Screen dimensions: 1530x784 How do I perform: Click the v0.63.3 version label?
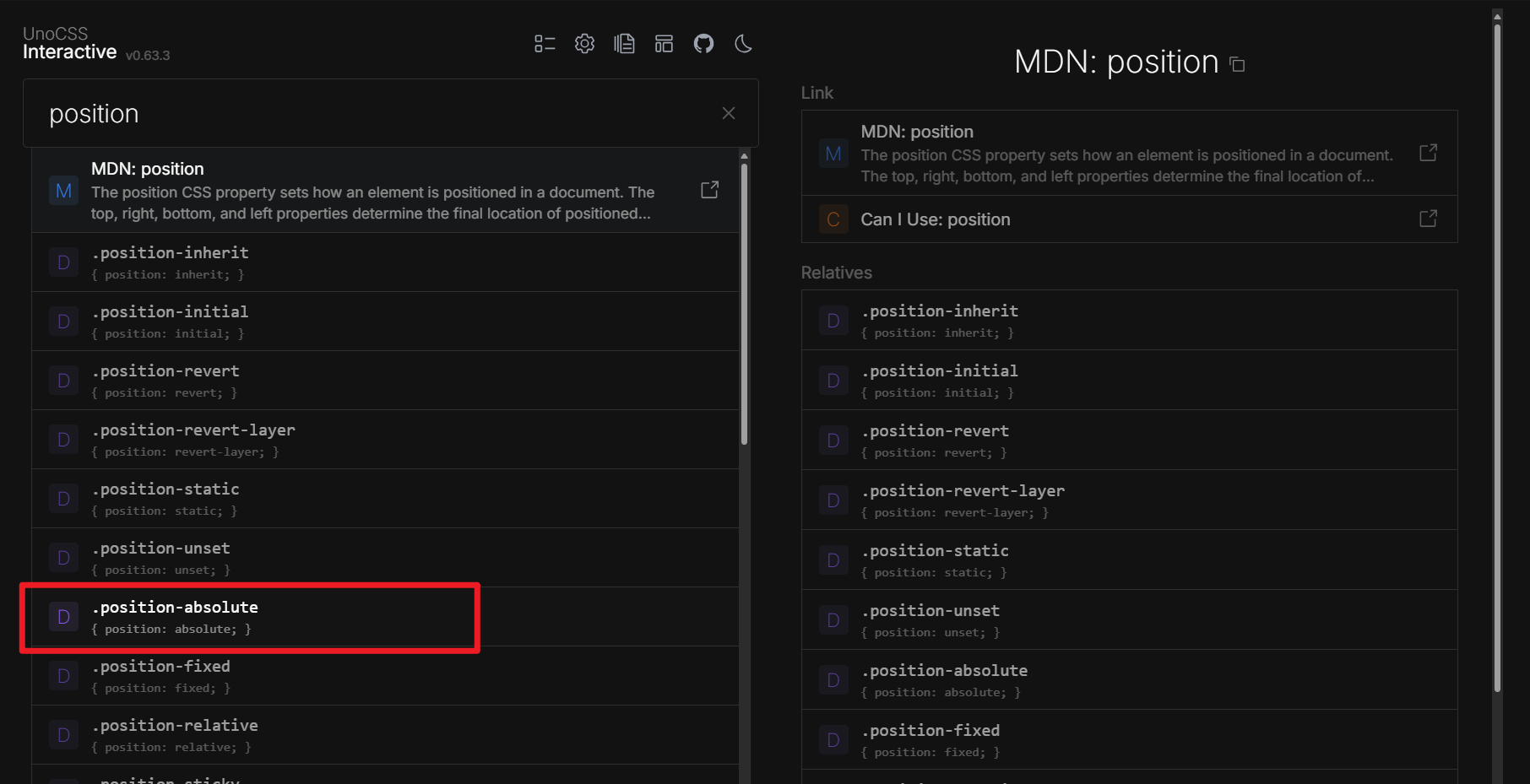(148, 55)
